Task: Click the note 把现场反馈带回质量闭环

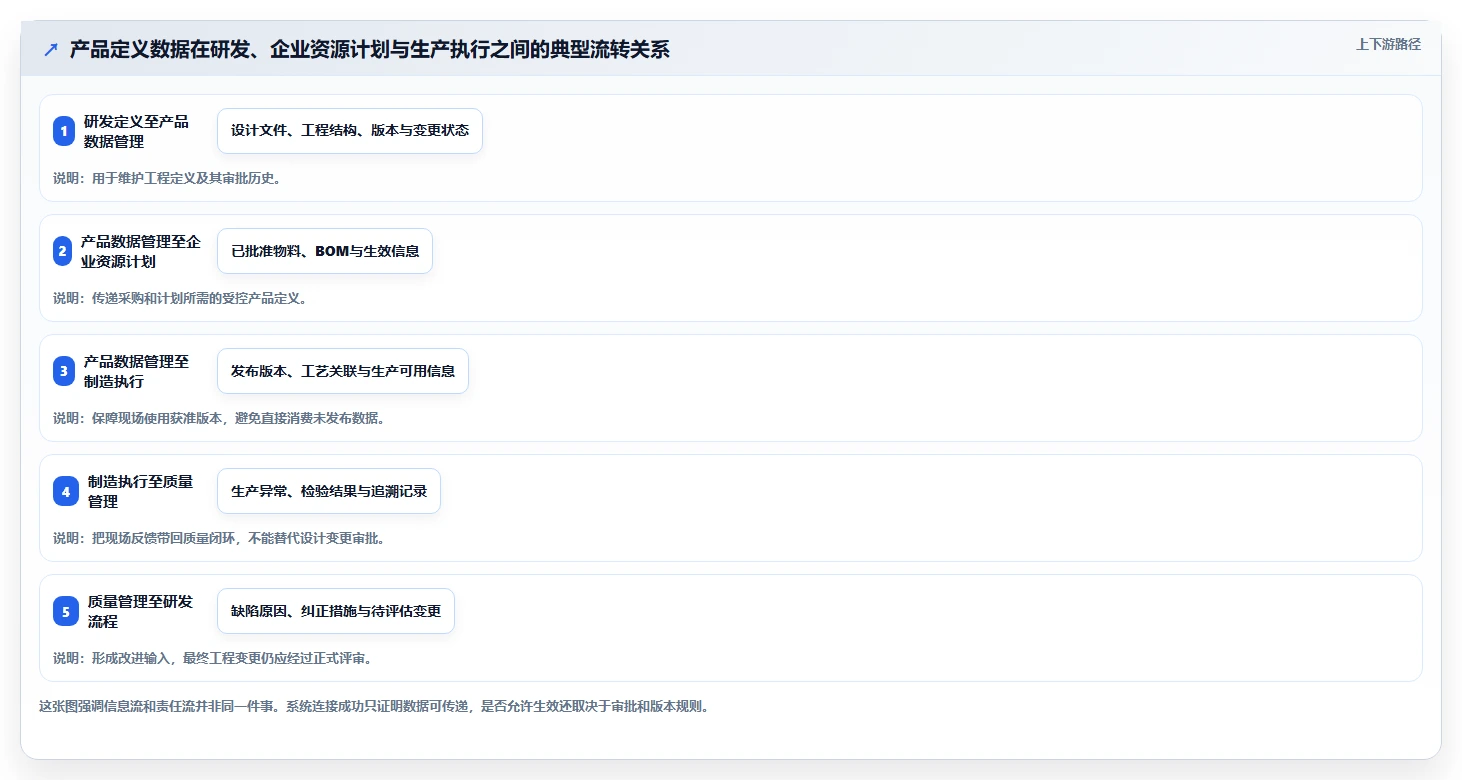Action: pos(219,538)
